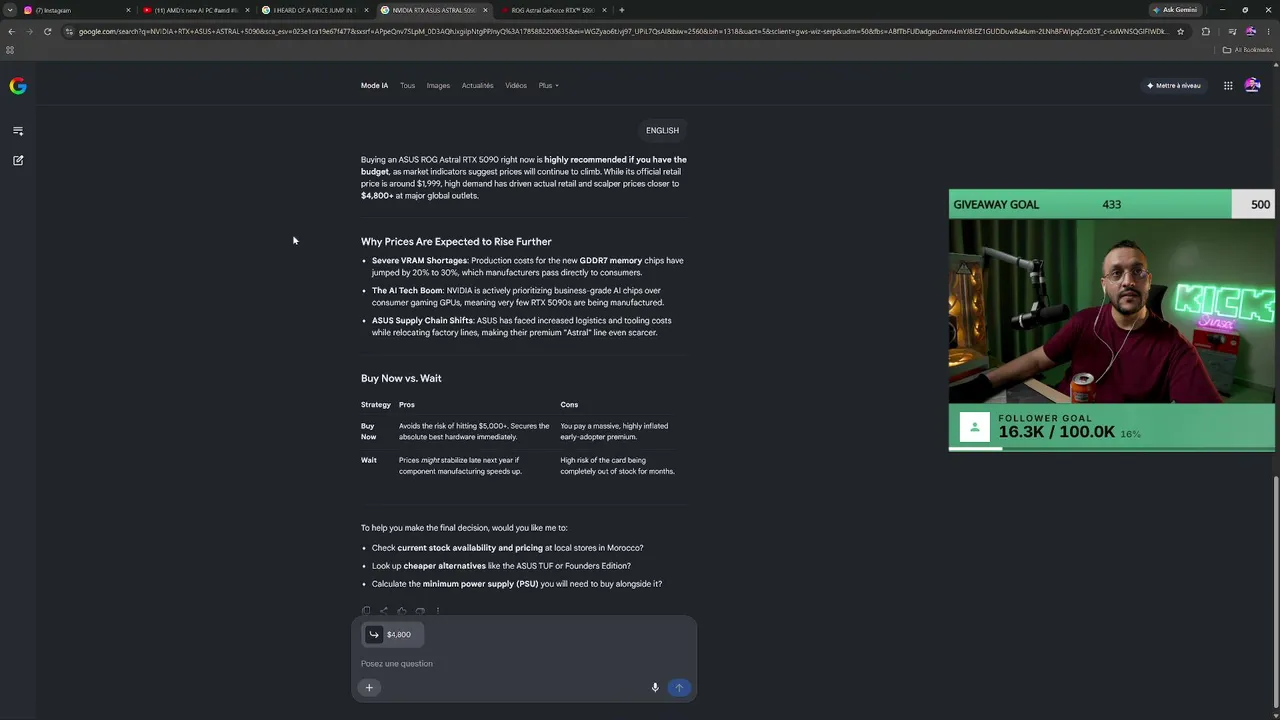Go back with the browser back arrow
This screenshot has width=1280, height=720.
pos(11,31)
